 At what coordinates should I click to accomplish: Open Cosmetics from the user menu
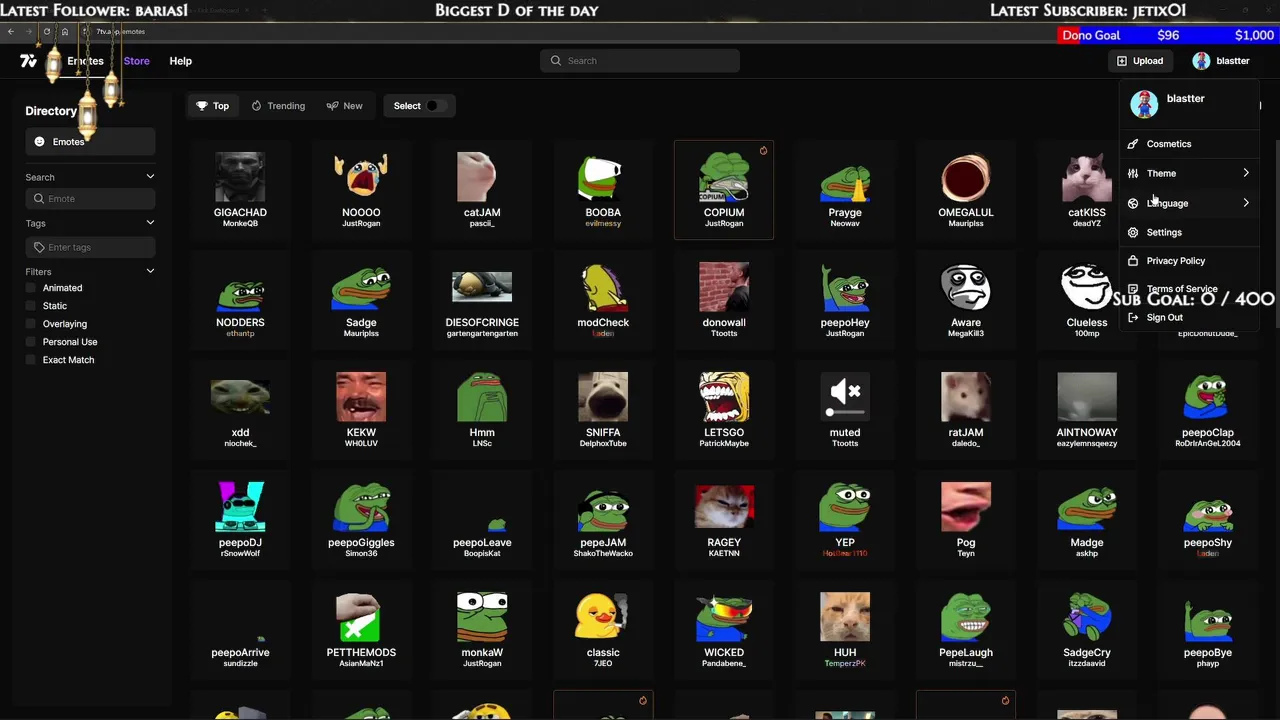1189,144
